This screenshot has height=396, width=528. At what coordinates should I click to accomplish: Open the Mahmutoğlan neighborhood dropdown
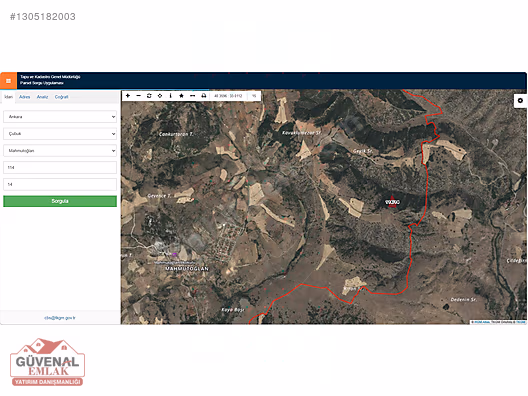pyautogui.click(x=60, y=151)
